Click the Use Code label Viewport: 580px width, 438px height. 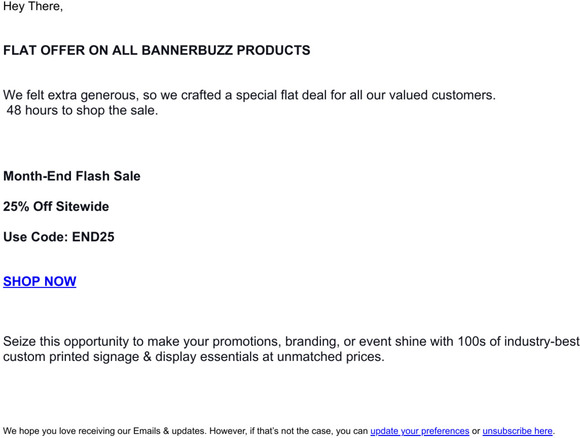point(36,237)
